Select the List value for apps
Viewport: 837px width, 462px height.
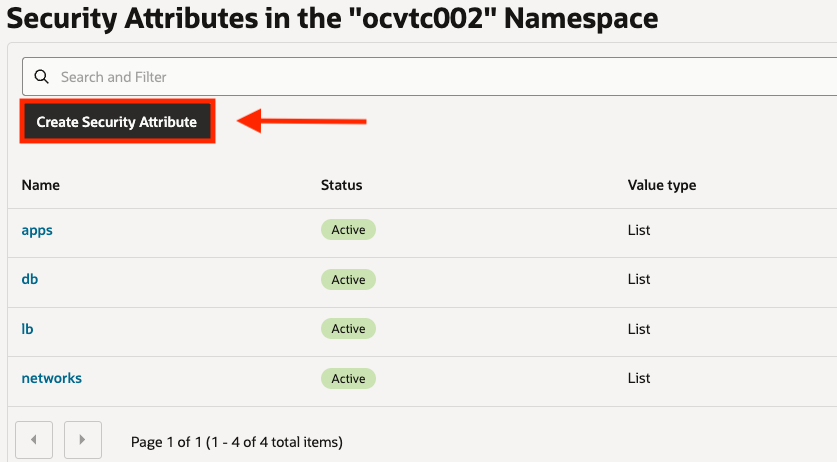[639, 230]
